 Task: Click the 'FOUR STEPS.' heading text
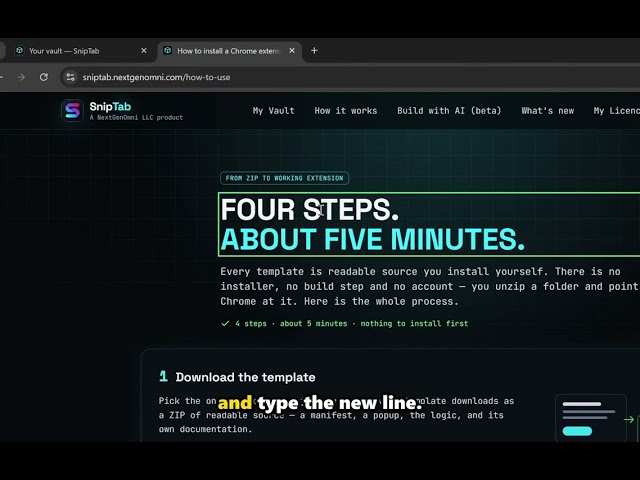point(309,209)
